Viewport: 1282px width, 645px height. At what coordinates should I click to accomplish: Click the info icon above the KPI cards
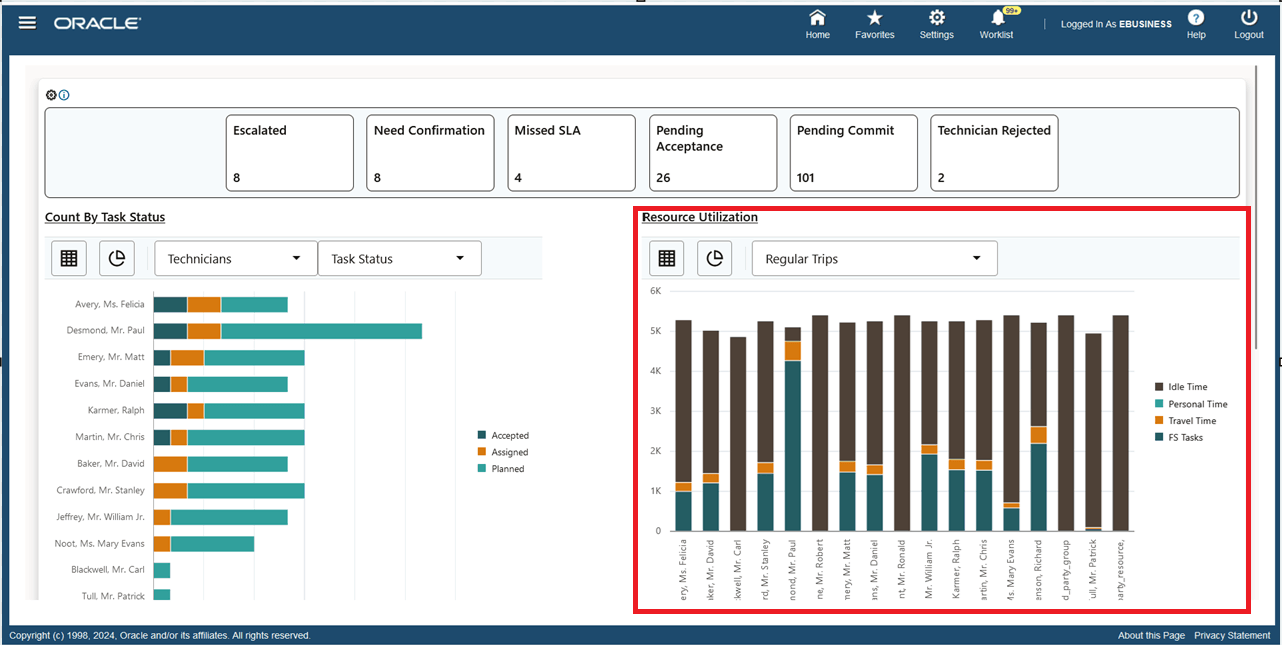(65, 94)
